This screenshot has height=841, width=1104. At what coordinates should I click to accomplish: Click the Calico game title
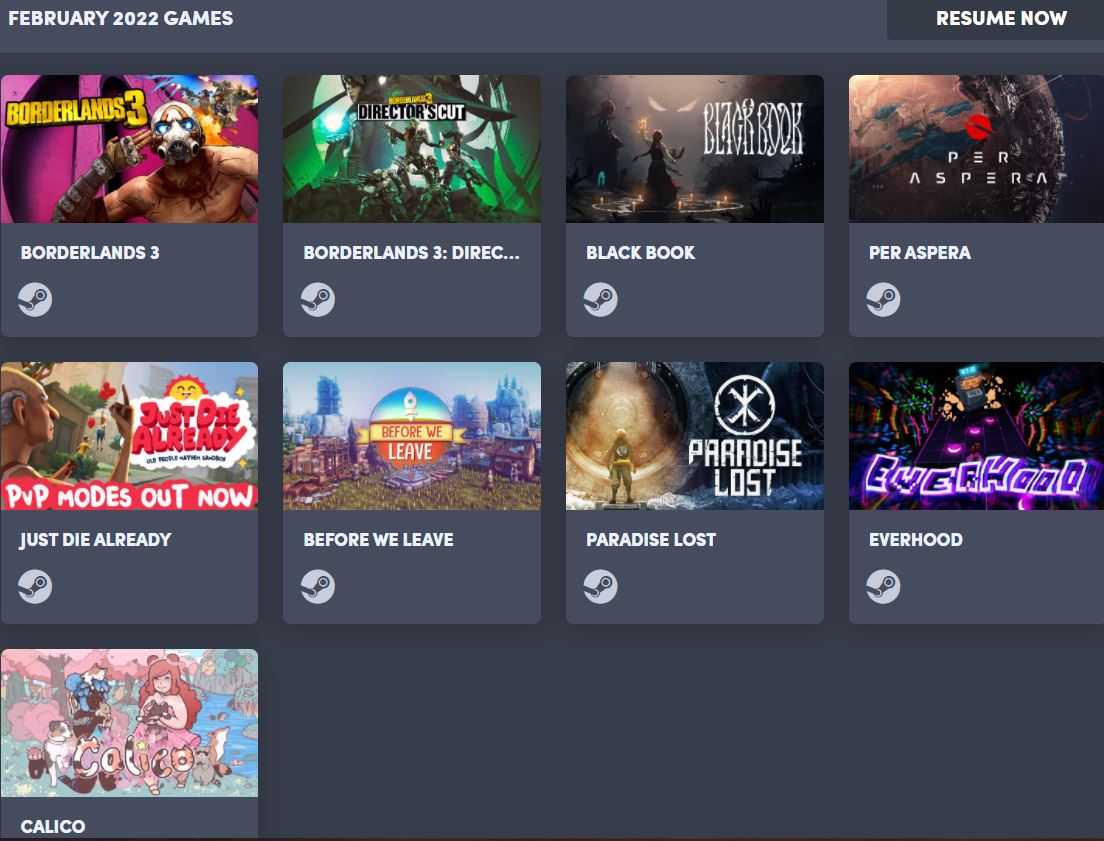point(53,826)
